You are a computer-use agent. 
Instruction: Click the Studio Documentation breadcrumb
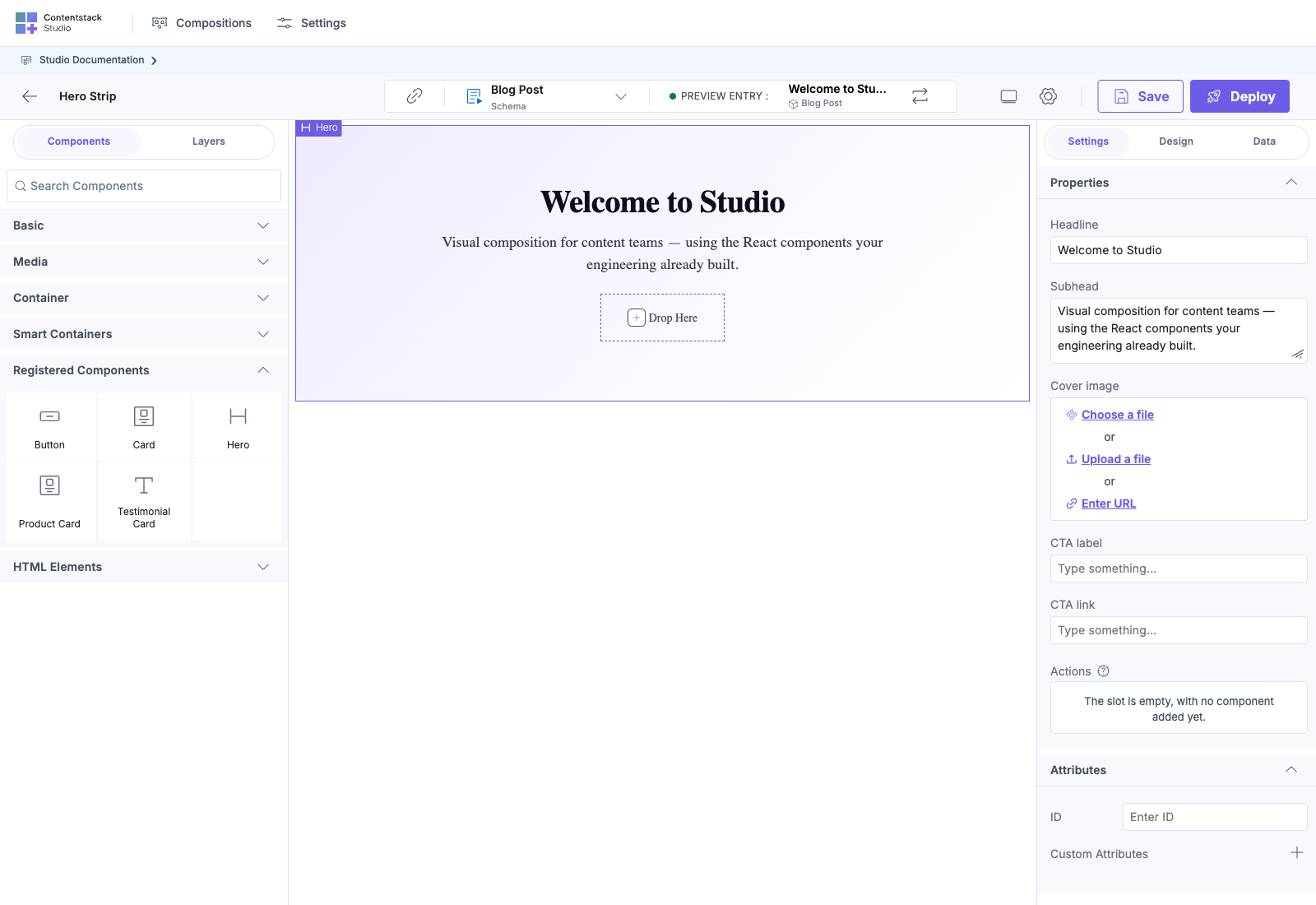click(91, 60)
